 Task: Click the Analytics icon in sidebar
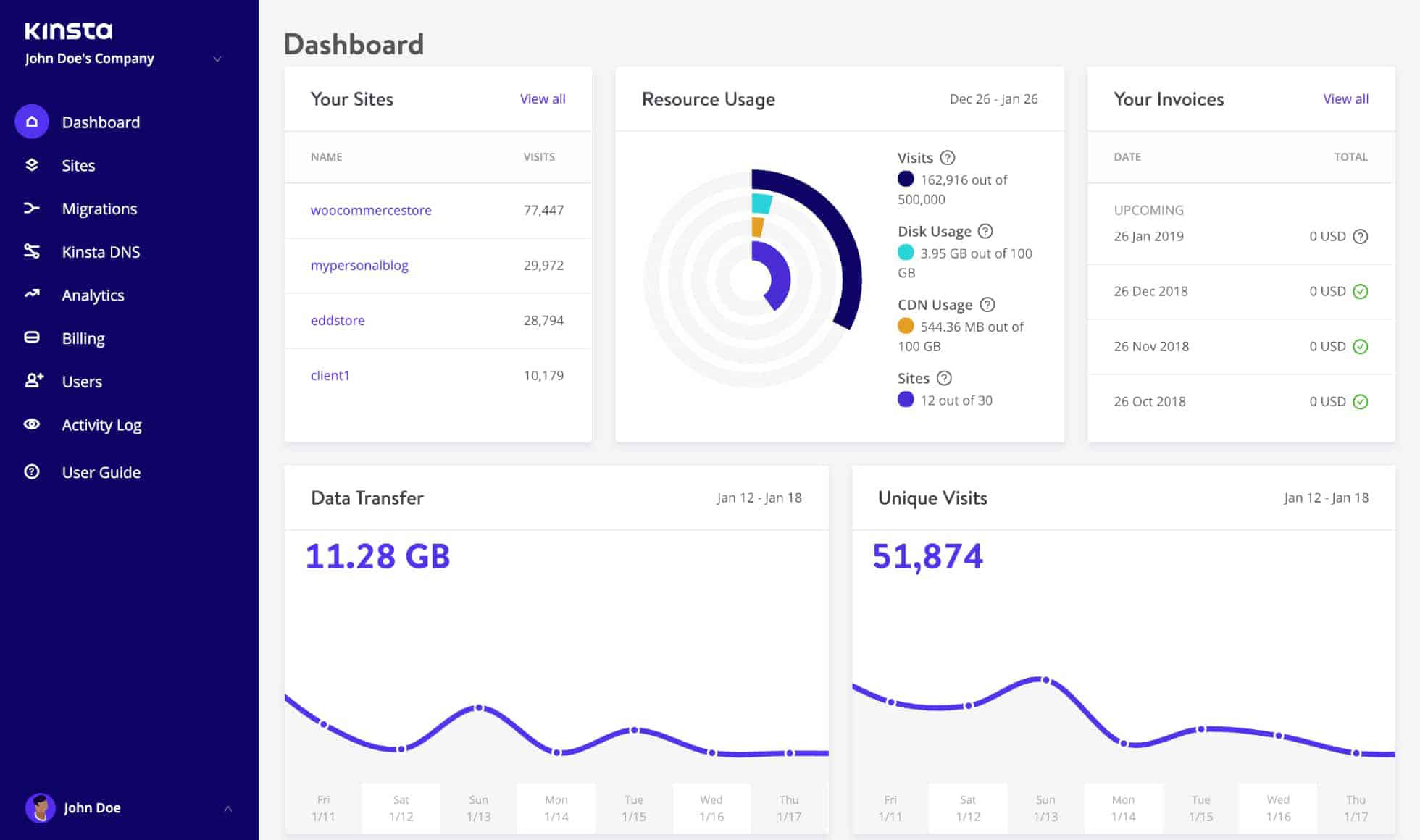point(32,294)
